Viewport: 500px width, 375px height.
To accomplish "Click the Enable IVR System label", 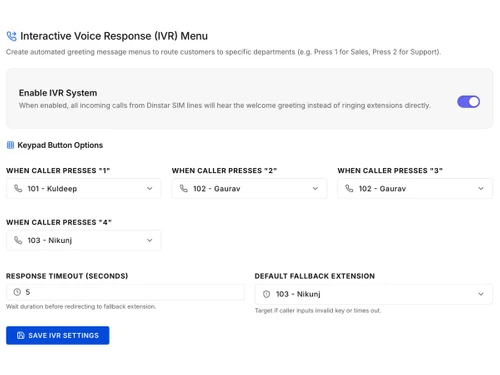I will [x=58, y=93].
